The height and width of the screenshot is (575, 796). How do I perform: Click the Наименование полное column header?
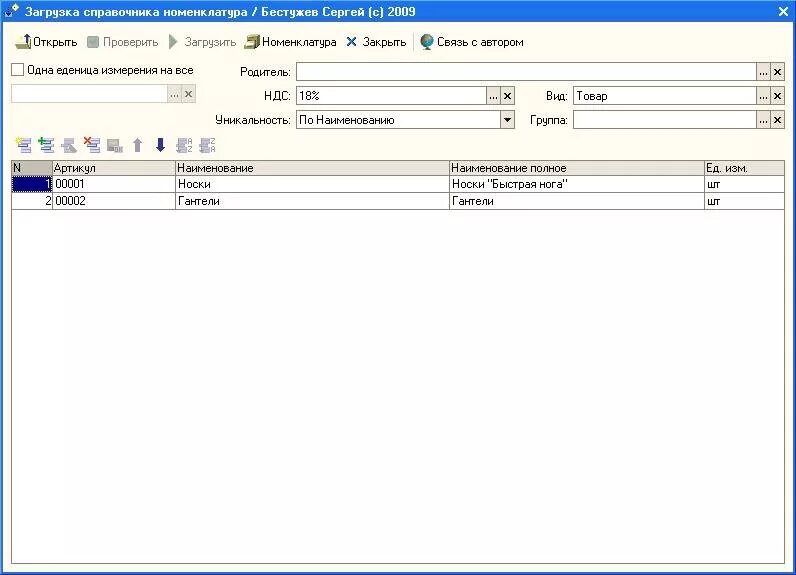pos(577,168)
